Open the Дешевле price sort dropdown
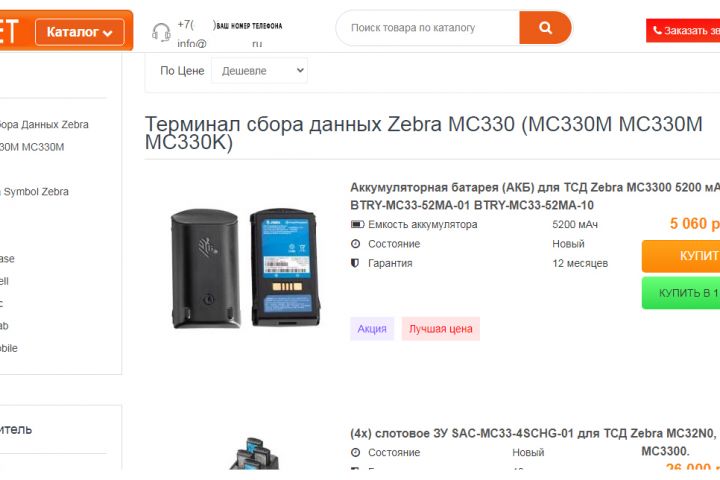 259,71
